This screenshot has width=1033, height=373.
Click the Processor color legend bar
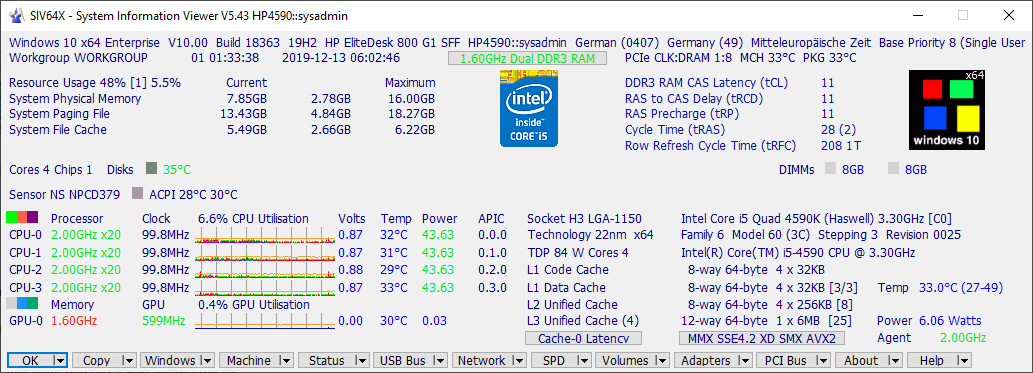point(22,217)
